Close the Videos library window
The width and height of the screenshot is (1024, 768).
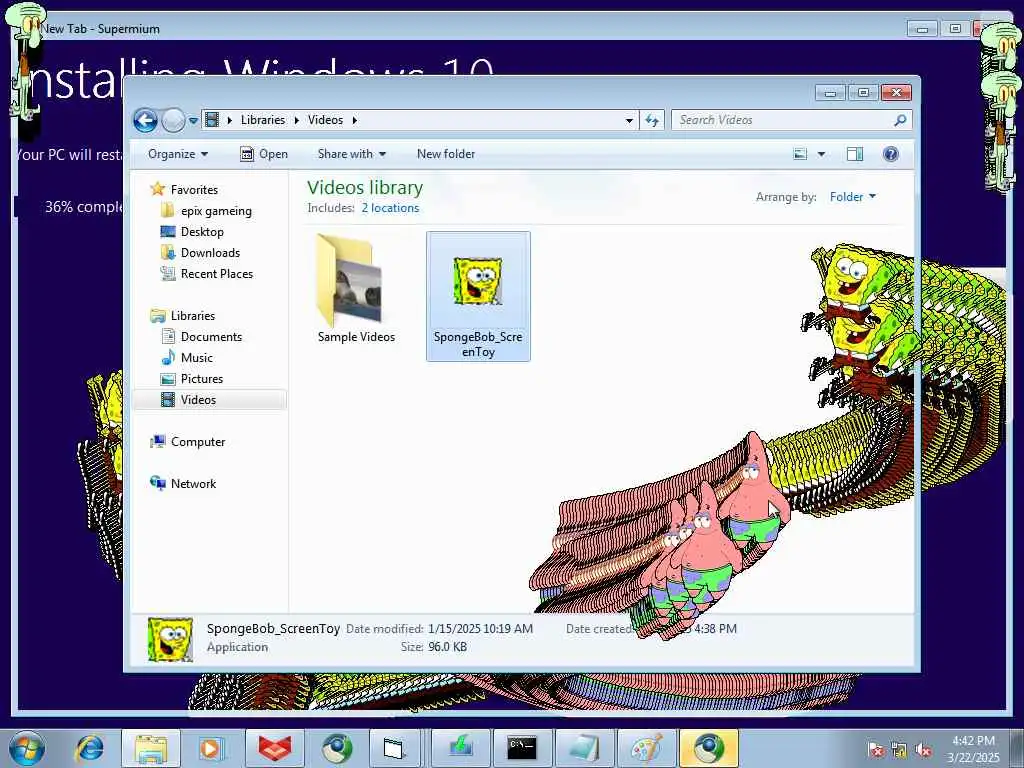[x=896, y=93]
